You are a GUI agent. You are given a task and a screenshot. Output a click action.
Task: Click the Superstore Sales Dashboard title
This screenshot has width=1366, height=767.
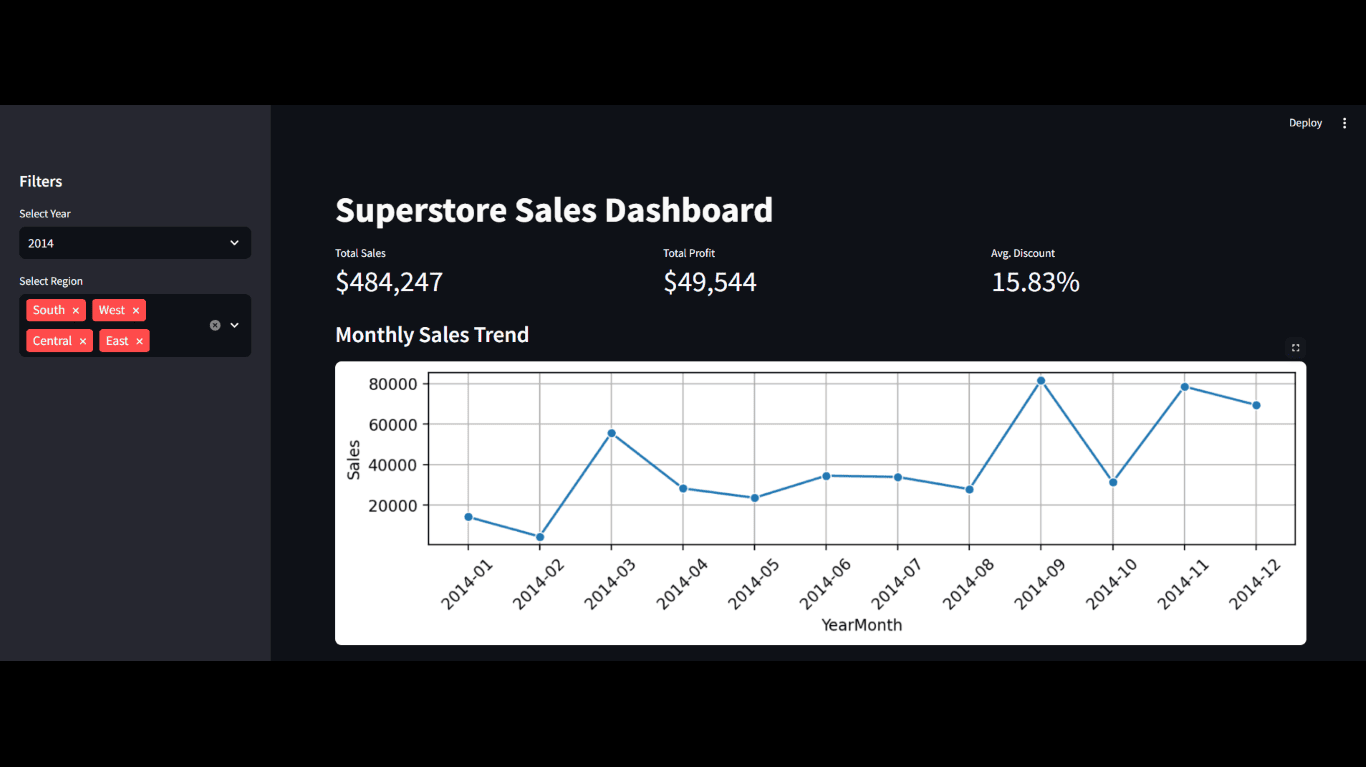coord(554,211)
